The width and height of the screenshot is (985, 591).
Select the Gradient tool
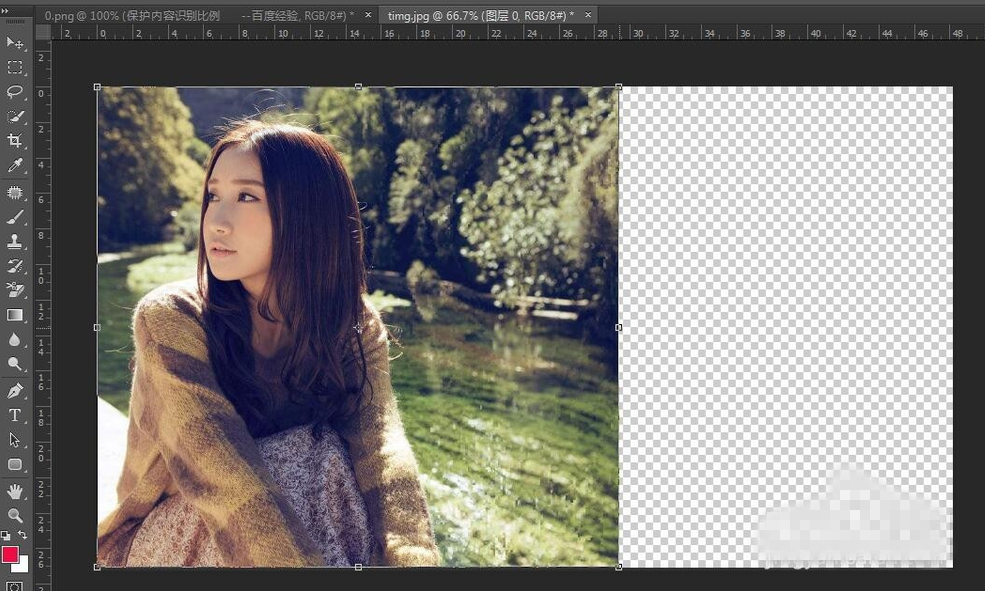15,315
